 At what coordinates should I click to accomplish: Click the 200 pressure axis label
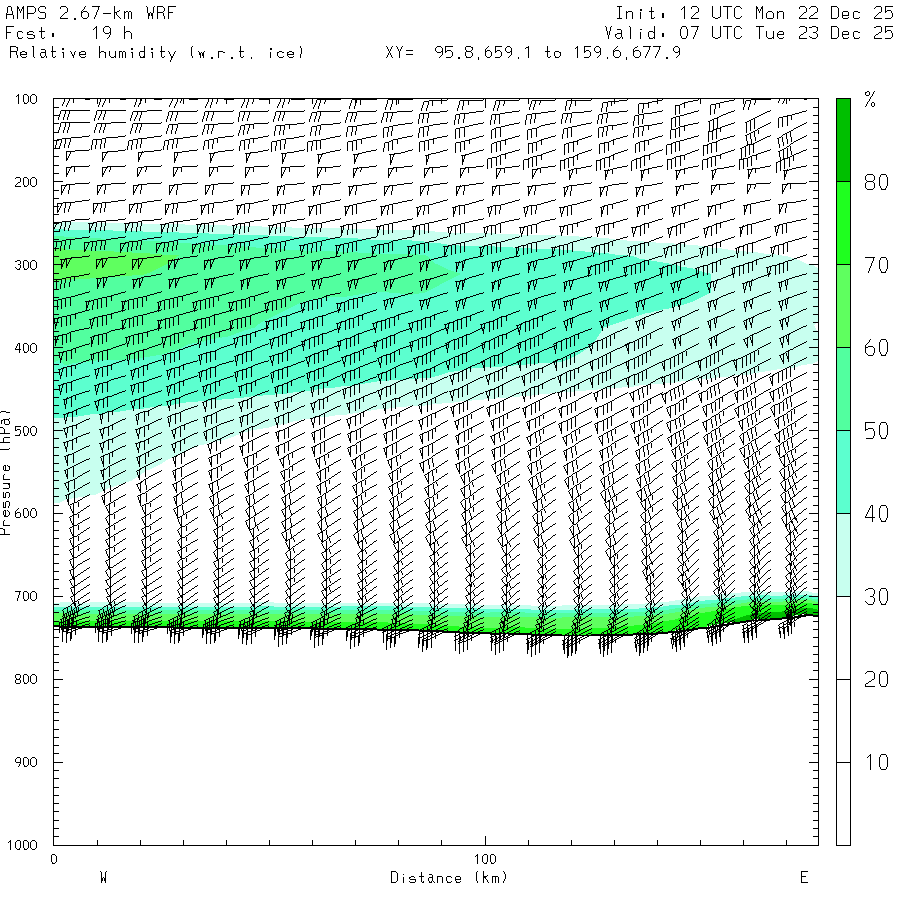[x=26, y=183]
